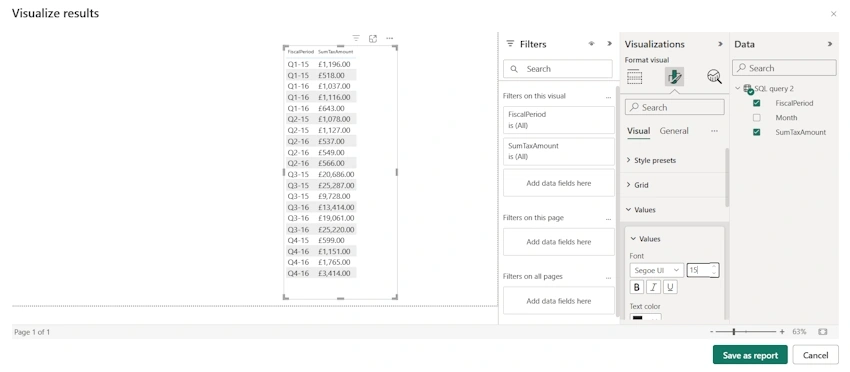850x372 pixels.
Task: Increase font size with the up stepper
Action: click(714, 266)
